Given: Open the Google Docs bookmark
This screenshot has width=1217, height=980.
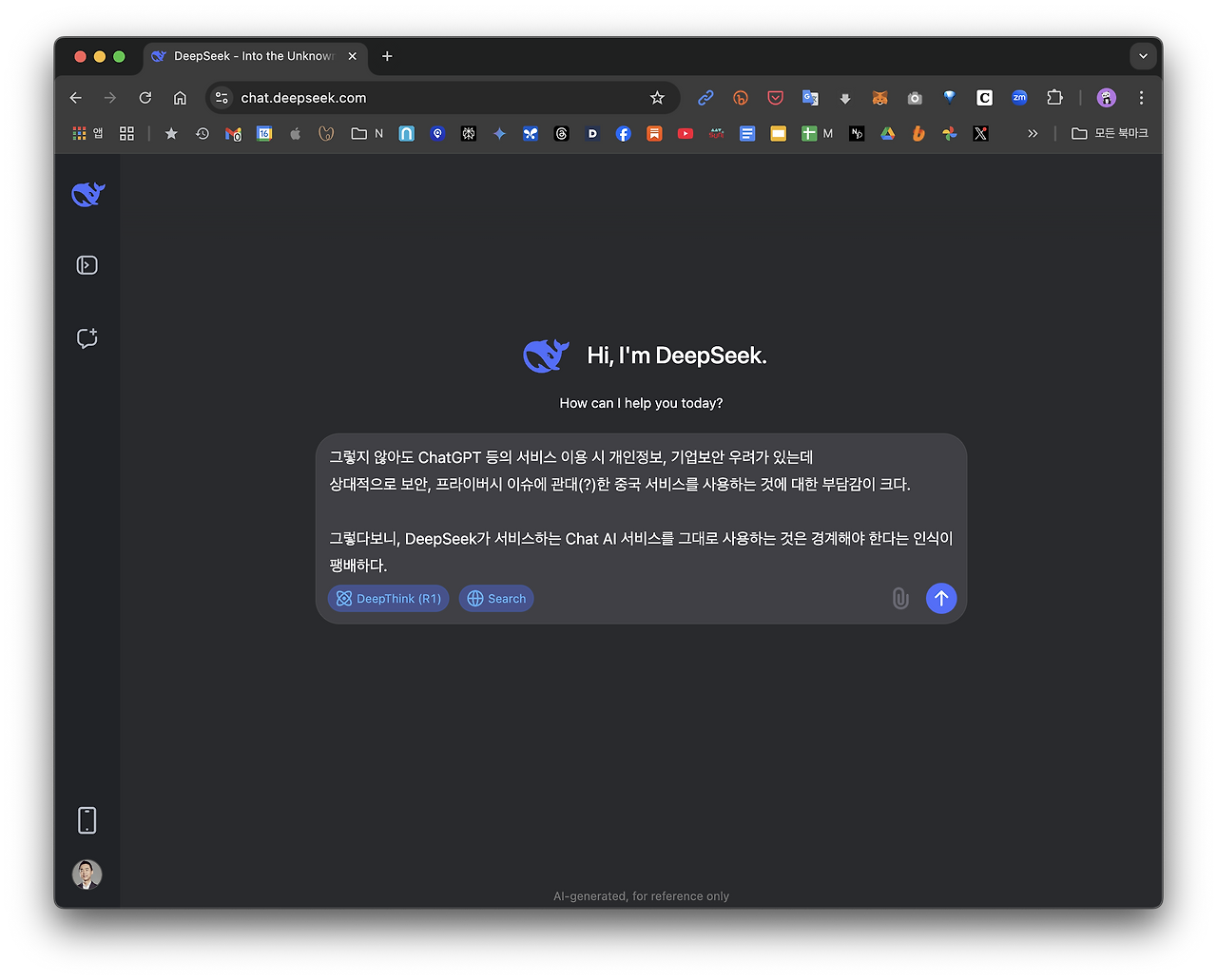Looking at the screenshot, I should (x=747, y=134).
